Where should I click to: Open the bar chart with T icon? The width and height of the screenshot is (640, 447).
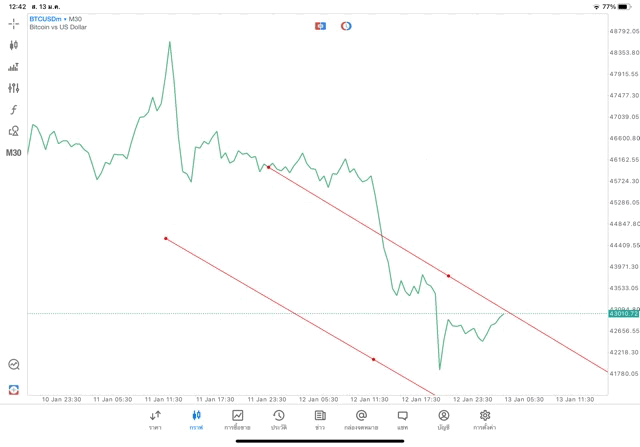coord(14,67)
